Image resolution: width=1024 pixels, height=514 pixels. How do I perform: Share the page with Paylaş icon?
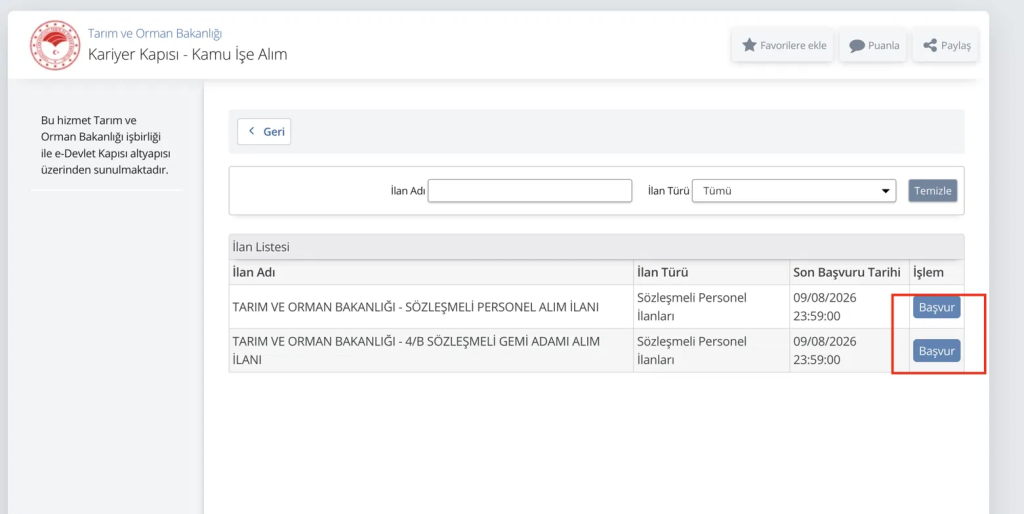click(x=946, y=45)
